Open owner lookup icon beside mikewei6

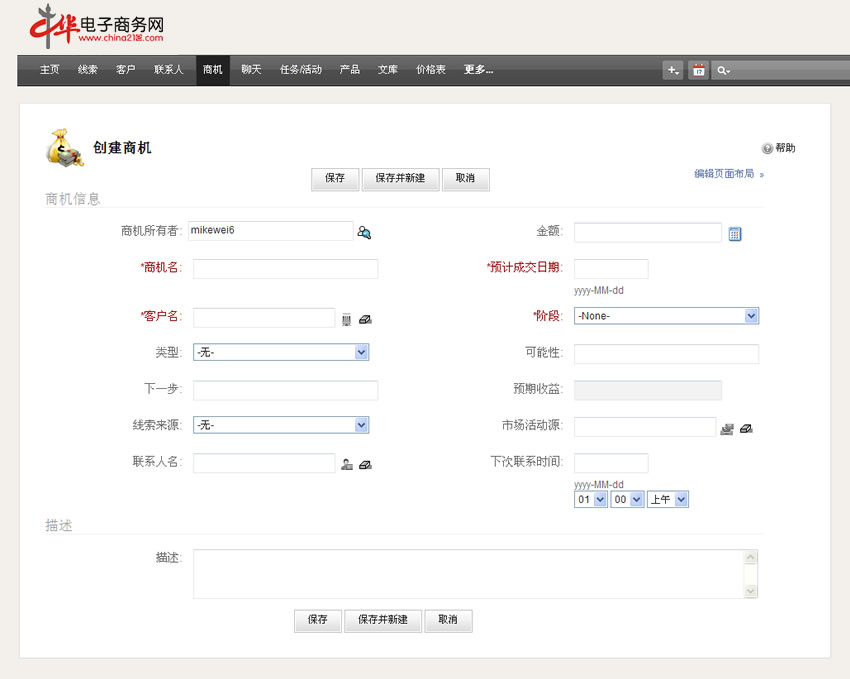[364, 233]
